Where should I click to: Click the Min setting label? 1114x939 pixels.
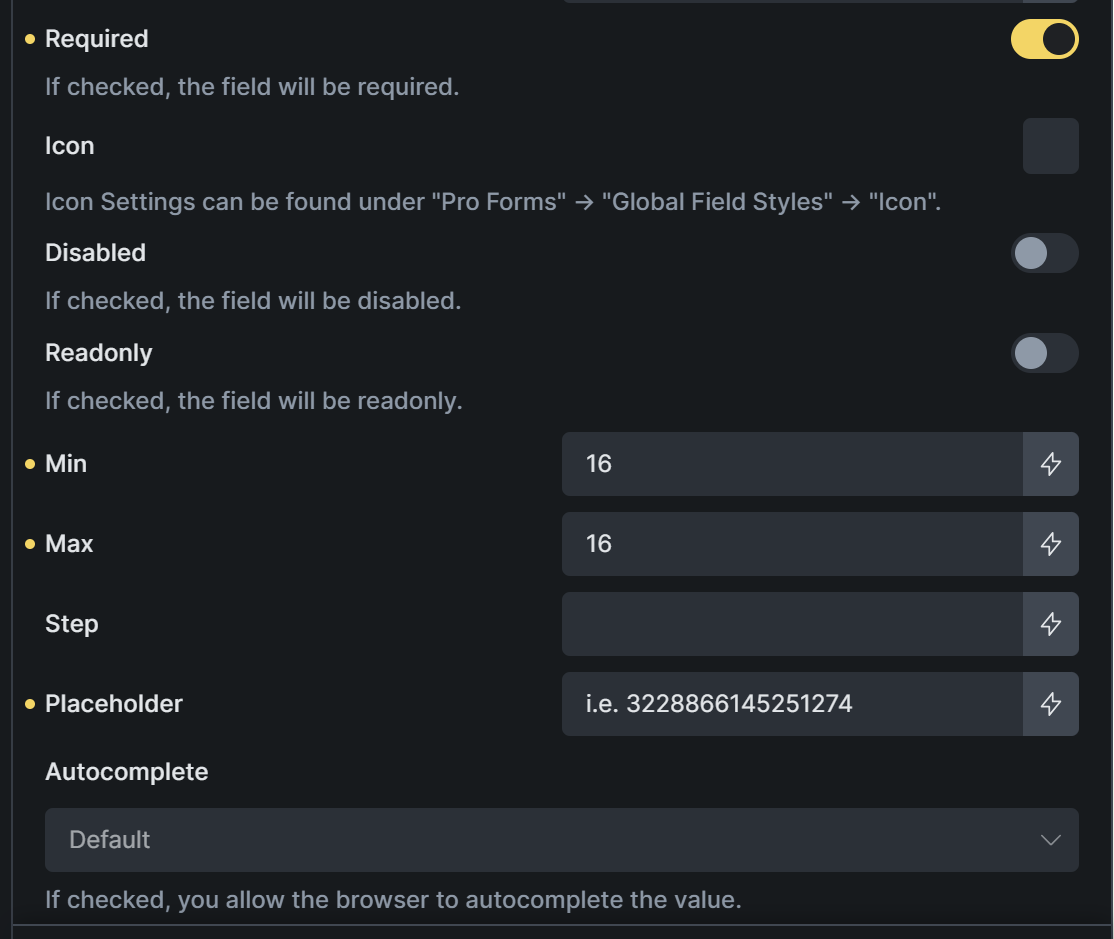point(66,464)
